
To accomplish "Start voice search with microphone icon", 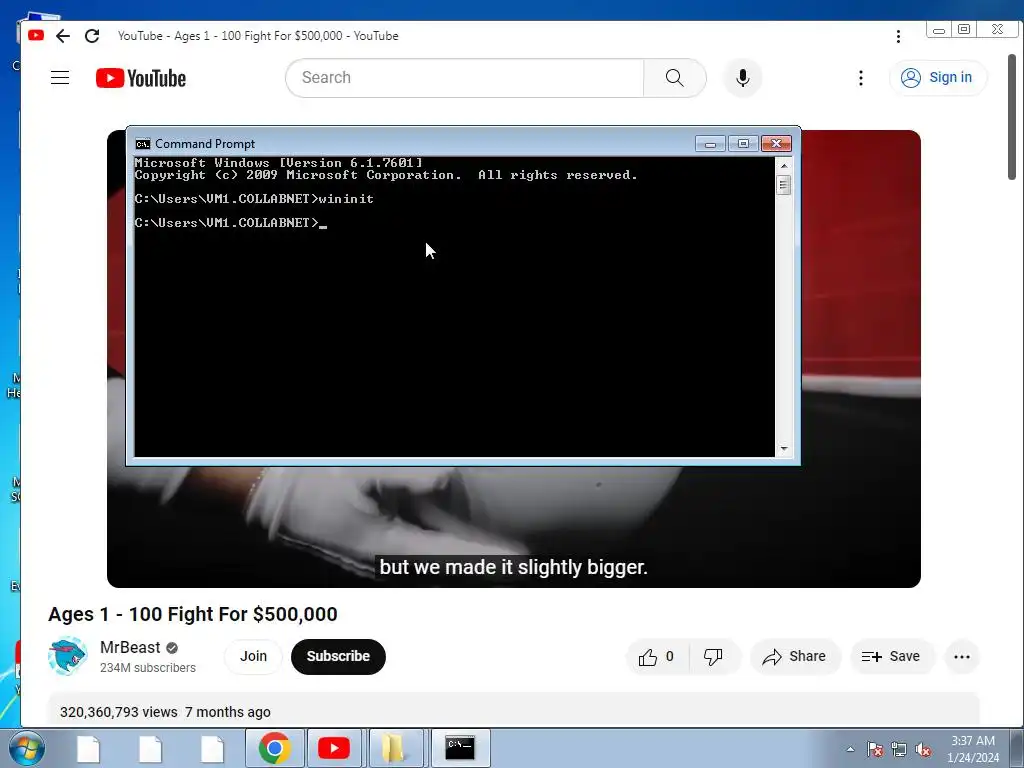I will pyautogui.click(x=743, y=78).
